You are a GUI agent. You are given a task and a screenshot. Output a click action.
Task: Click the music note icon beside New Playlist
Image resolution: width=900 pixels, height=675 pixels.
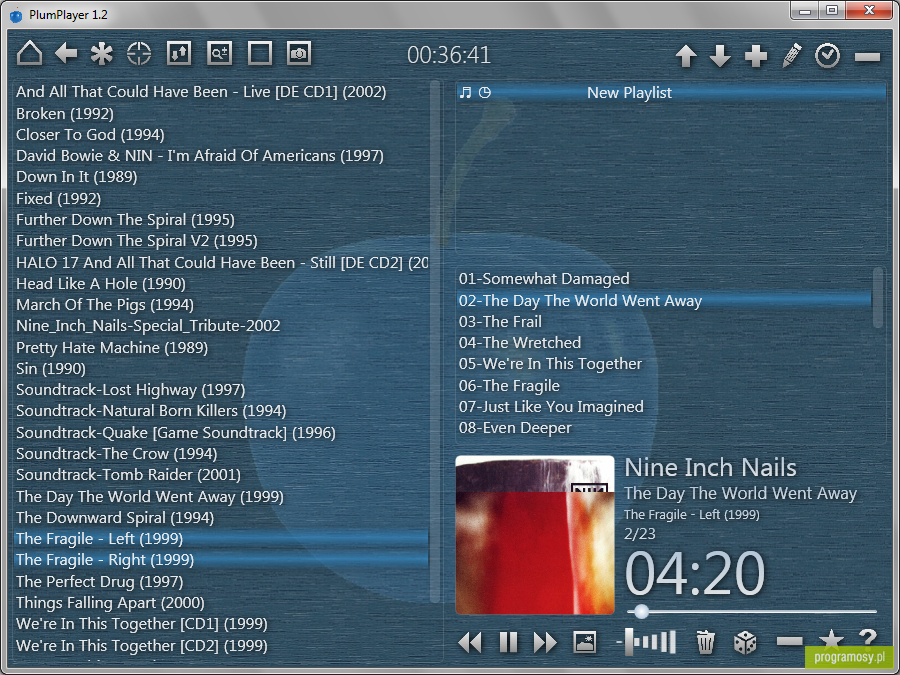(x=465, y=92)
